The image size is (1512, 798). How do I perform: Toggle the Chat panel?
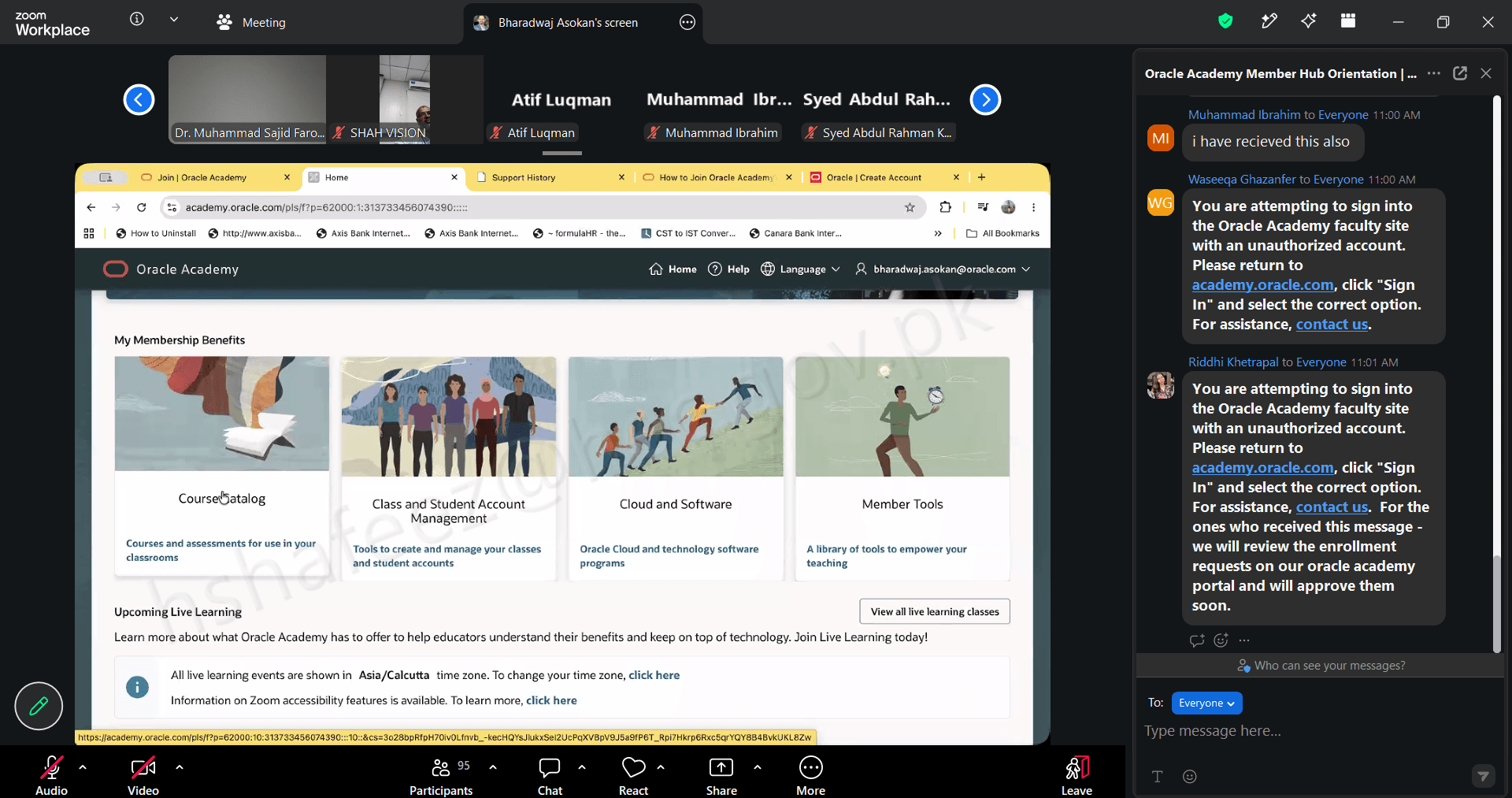coord(550,774)
